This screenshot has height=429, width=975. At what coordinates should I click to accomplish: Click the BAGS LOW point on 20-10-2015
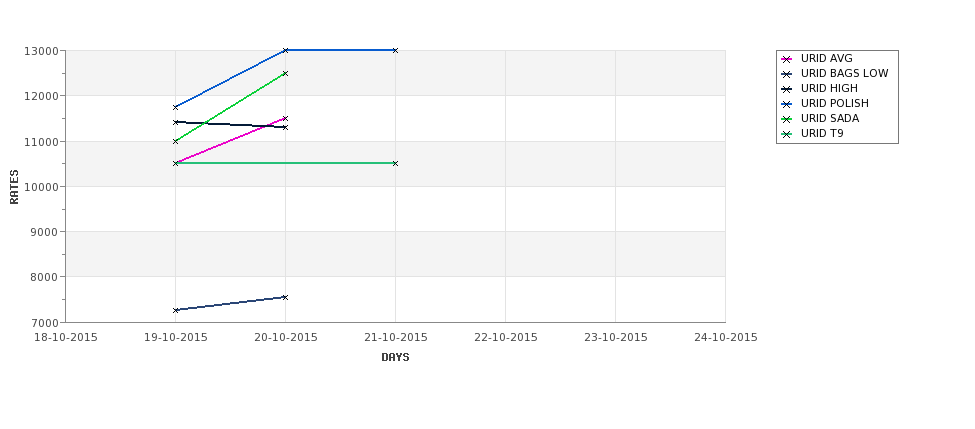tap(285, 297)
